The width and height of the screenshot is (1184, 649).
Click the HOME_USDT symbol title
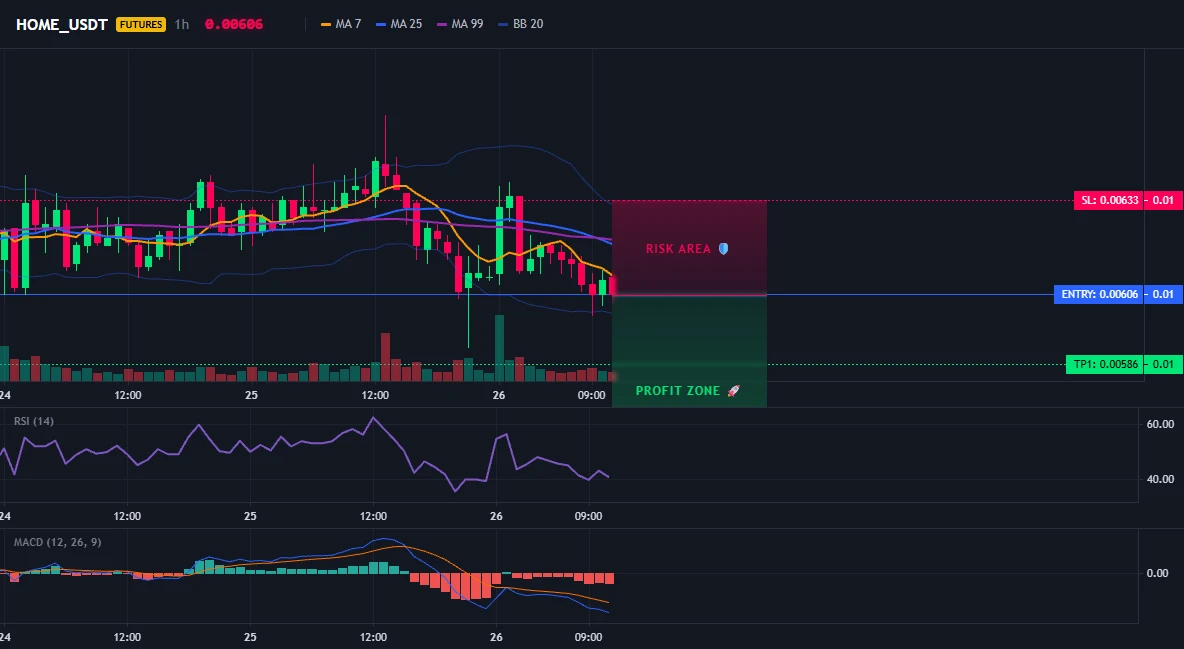[x=62, y=24]
